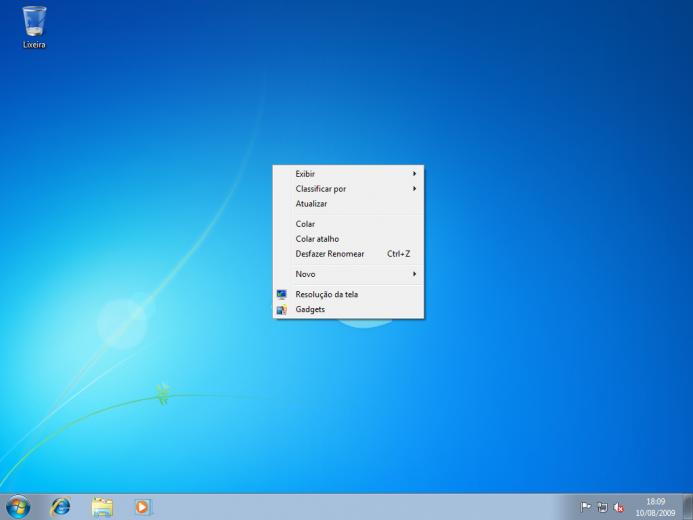Click the network status tray icon
The height and width of the screenshot is (520, 693).
click(602, 507)
